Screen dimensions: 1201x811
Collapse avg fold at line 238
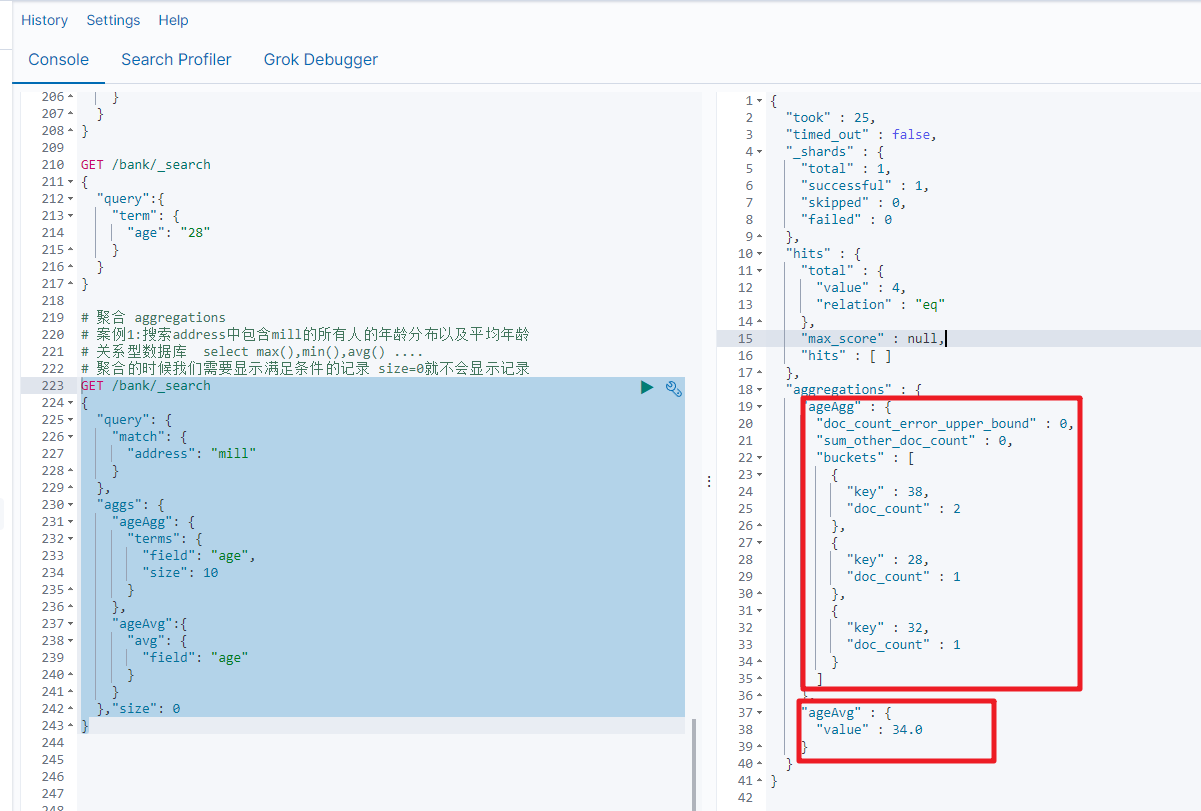point(70,641)
